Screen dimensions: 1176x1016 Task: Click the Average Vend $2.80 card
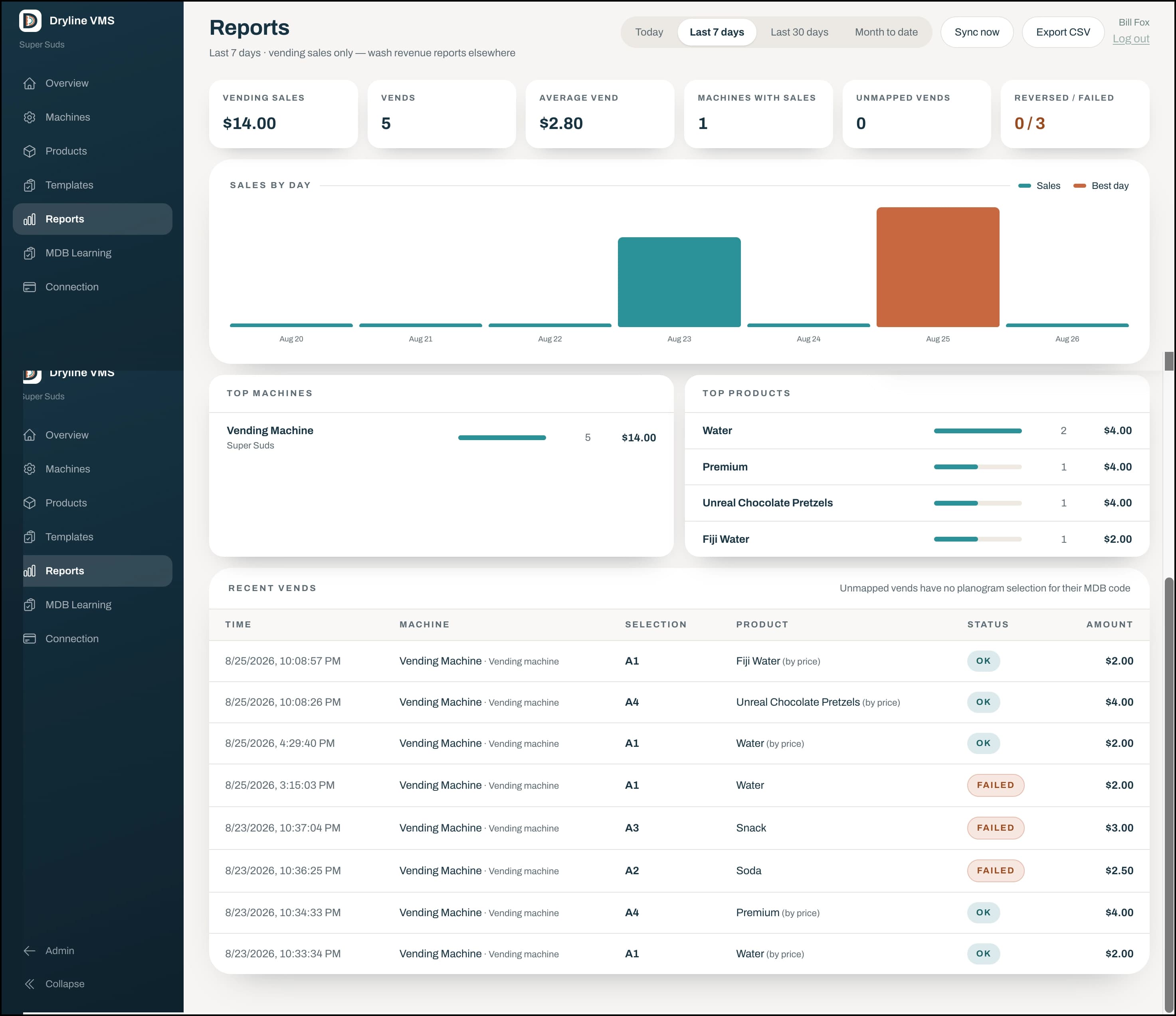600,113
